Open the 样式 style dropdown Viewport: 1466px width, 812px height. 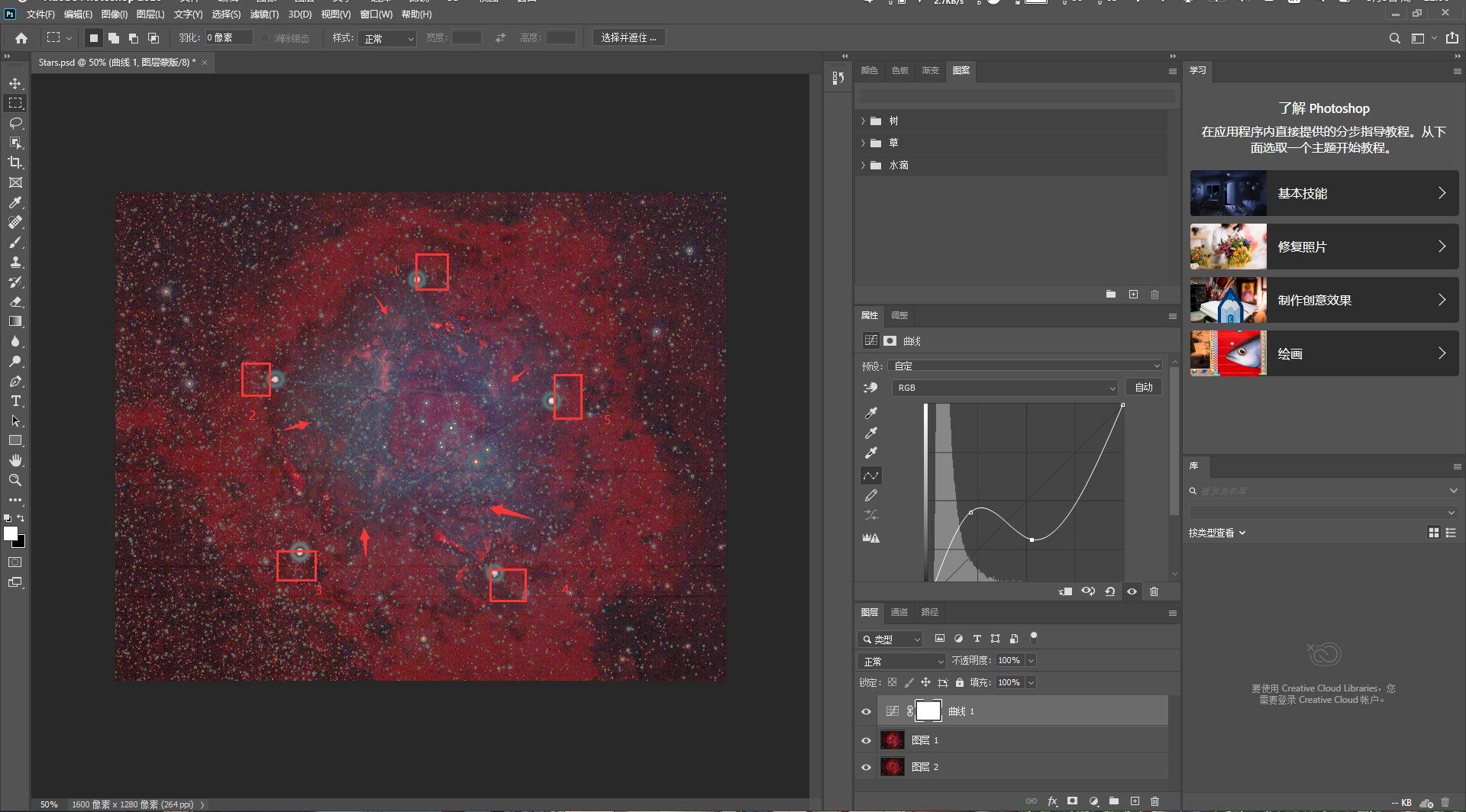point(387,38)
